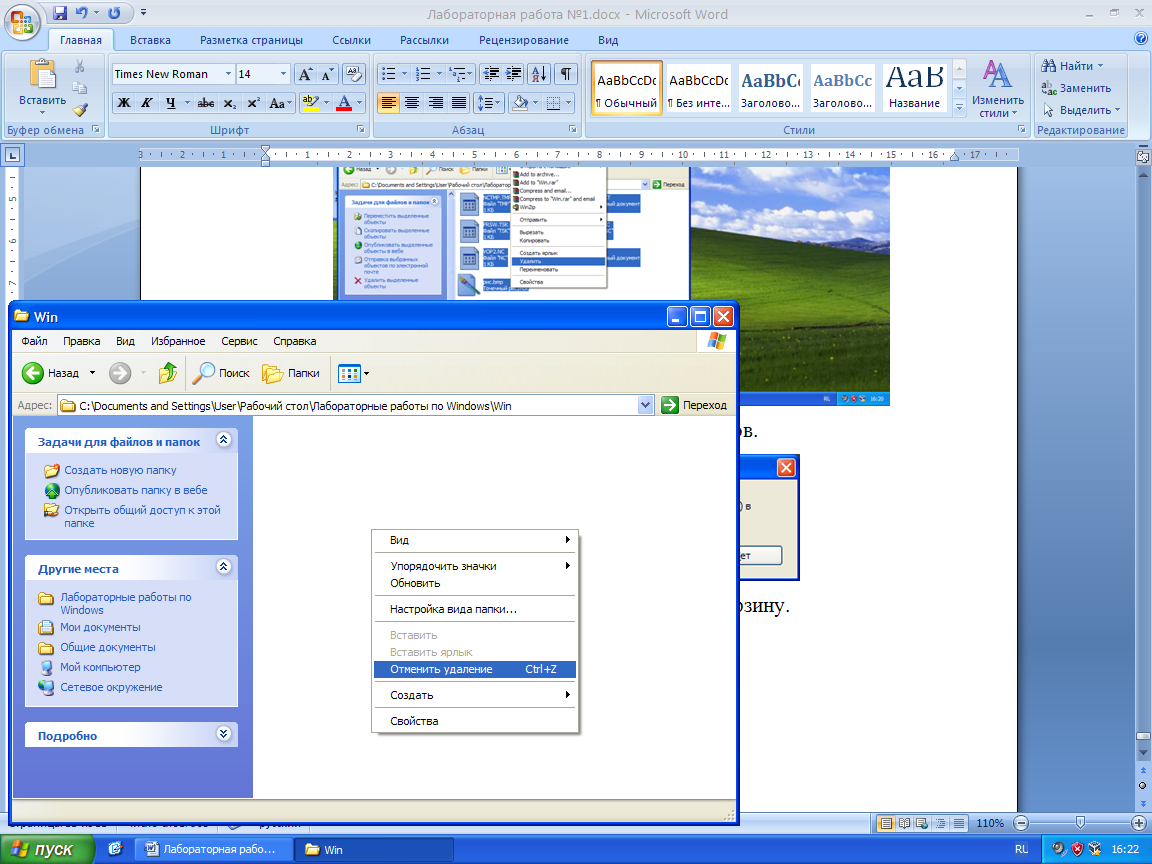Toggle bold (Ж) formatting

click(x=124, y=103)
